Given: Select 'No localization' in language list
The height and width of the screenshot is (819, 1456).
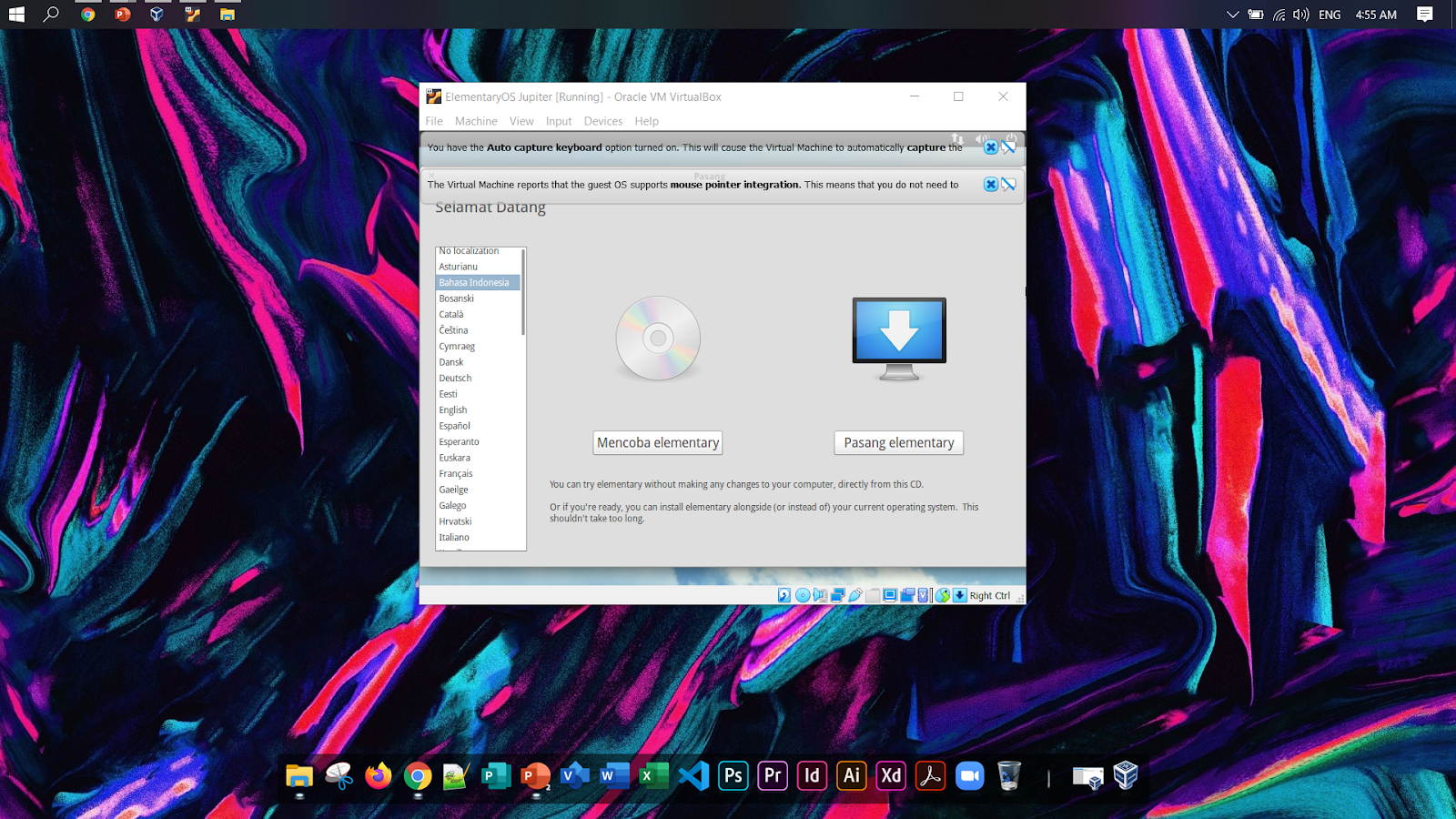Looking at the screenshot, I should tap(478, 251).
